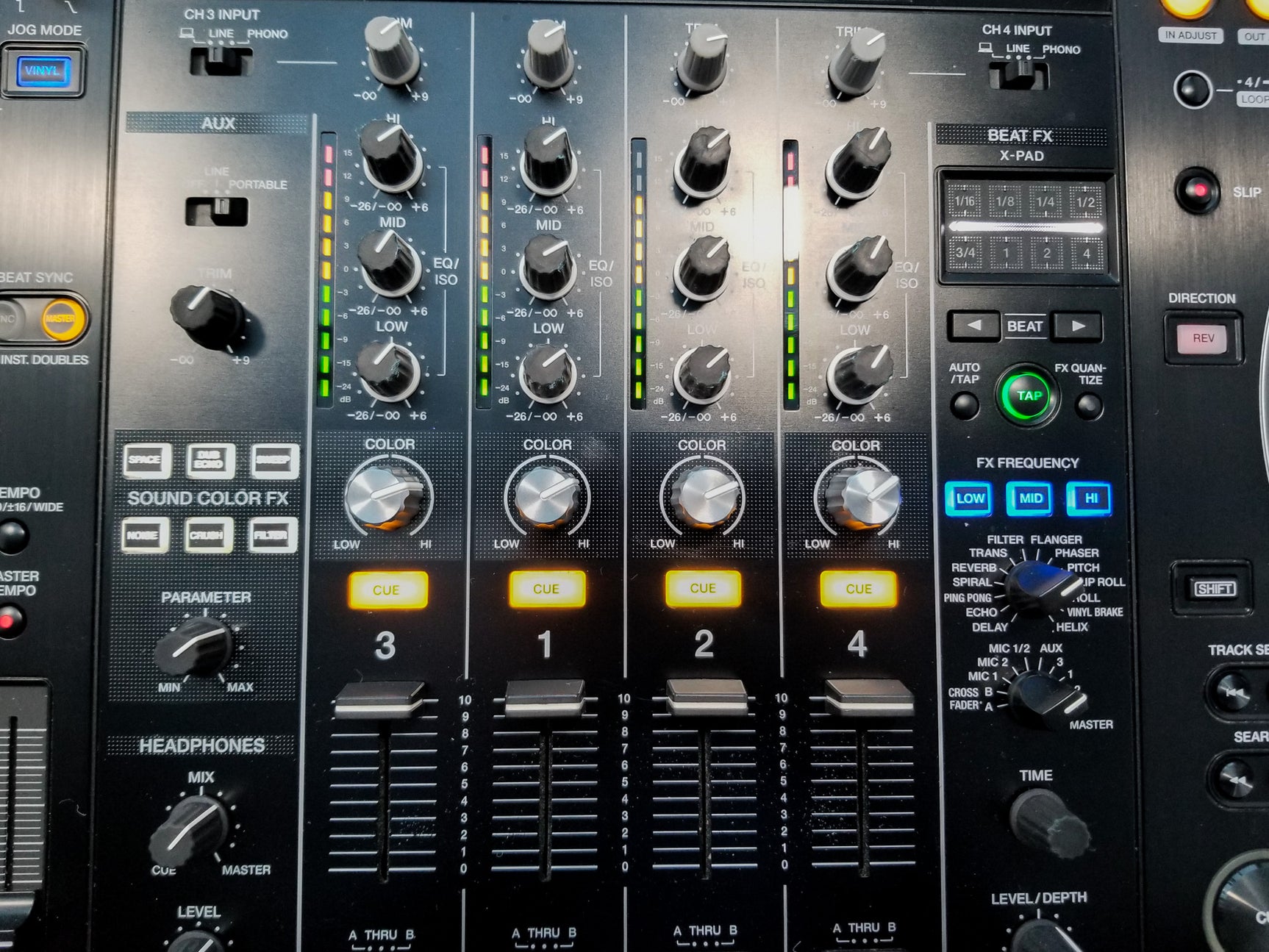This screenshot has width=1269, height=952.
Task: Hold the SHIFT button
Action: 1214,588
